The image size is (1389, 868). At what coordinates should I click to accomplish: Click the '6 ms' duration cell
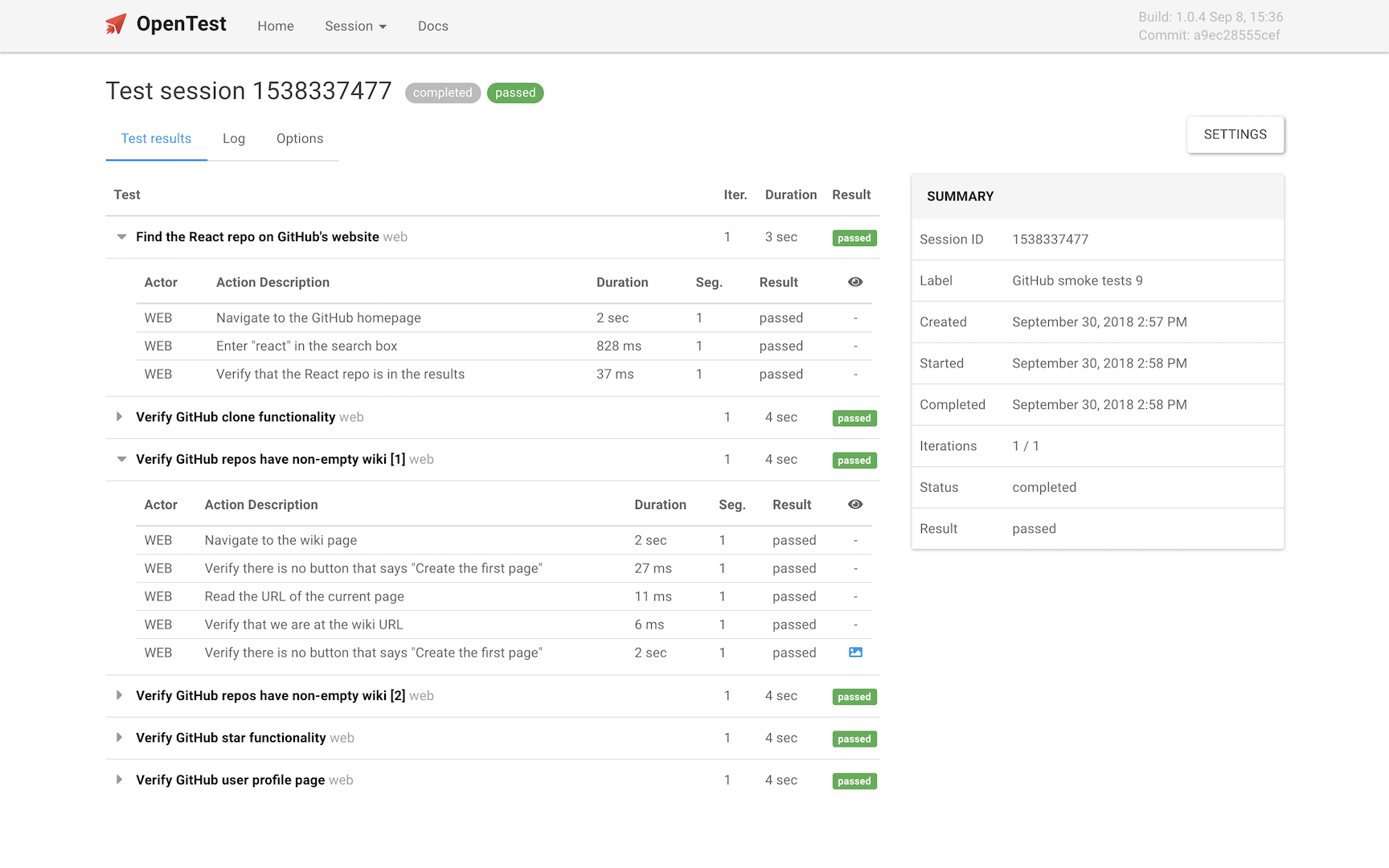tap(649, 625)
